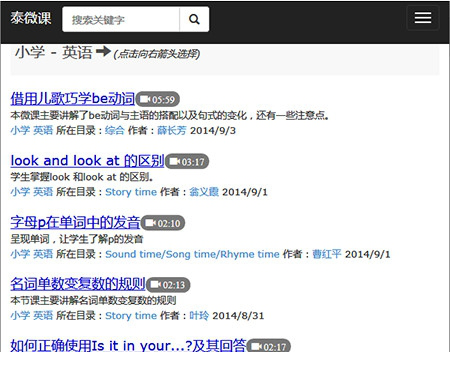Click the 05:59 video duration badge
Viewport: 450px width, 366px height.
(158, 99)
